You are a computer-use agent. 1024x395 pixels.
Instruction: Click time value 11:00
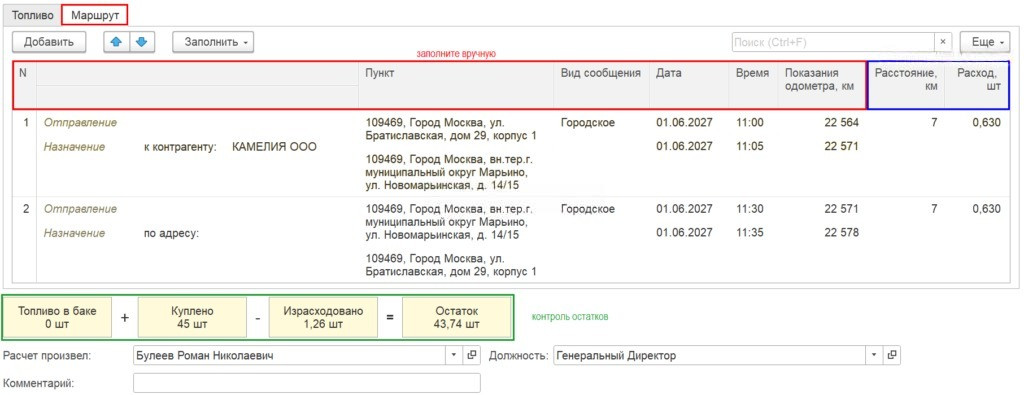coord(750,122)
